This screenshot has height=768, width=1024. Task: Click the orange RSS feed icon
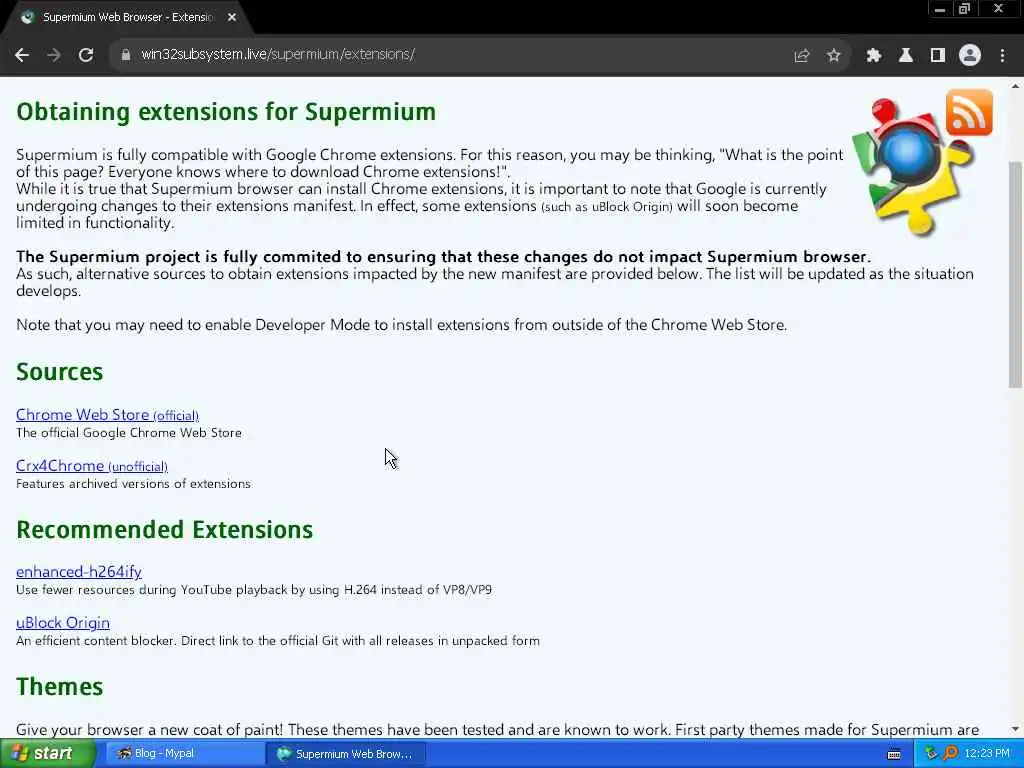click(x=969, y=112)
